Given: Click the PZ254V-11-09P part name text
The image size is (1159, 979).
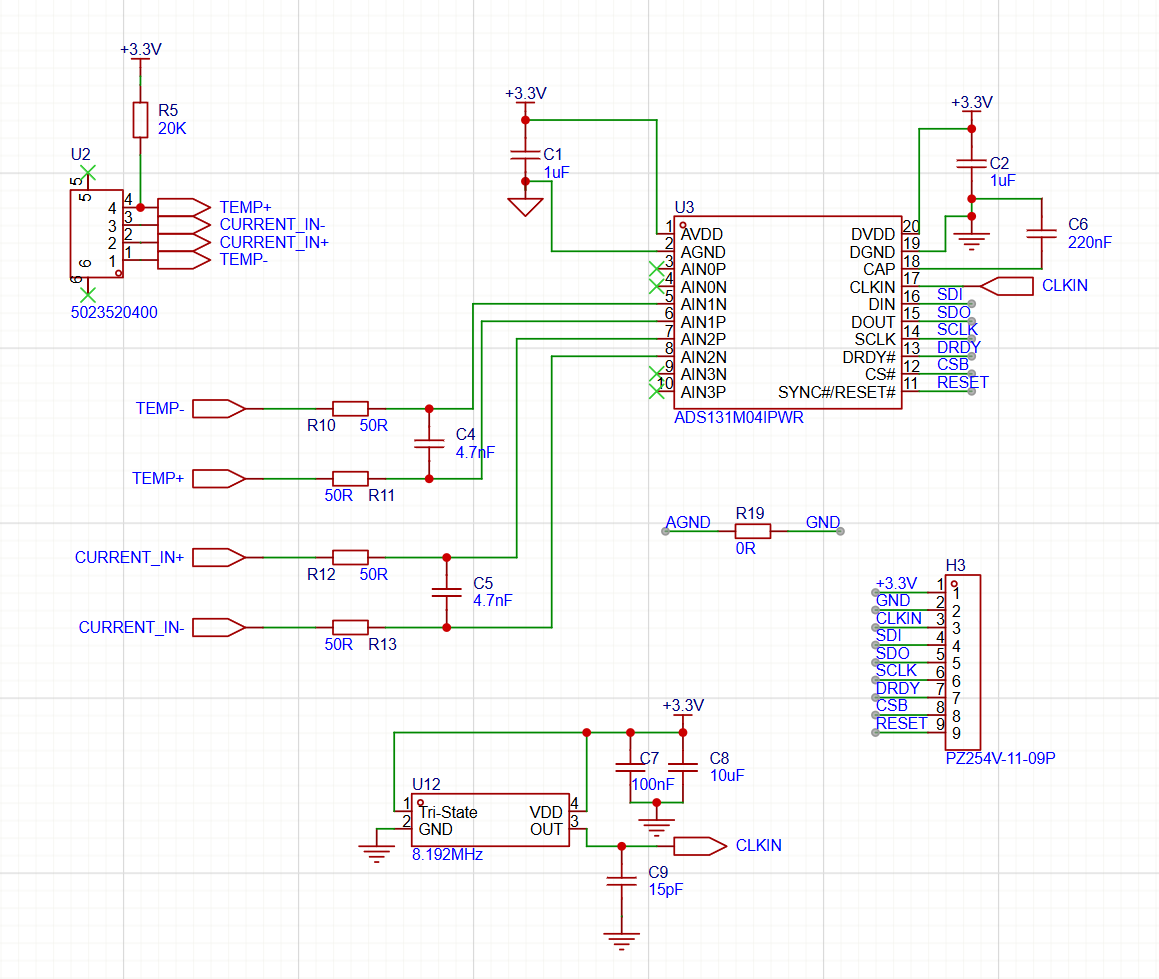Looking at the screenshot, I should 1000,759.
